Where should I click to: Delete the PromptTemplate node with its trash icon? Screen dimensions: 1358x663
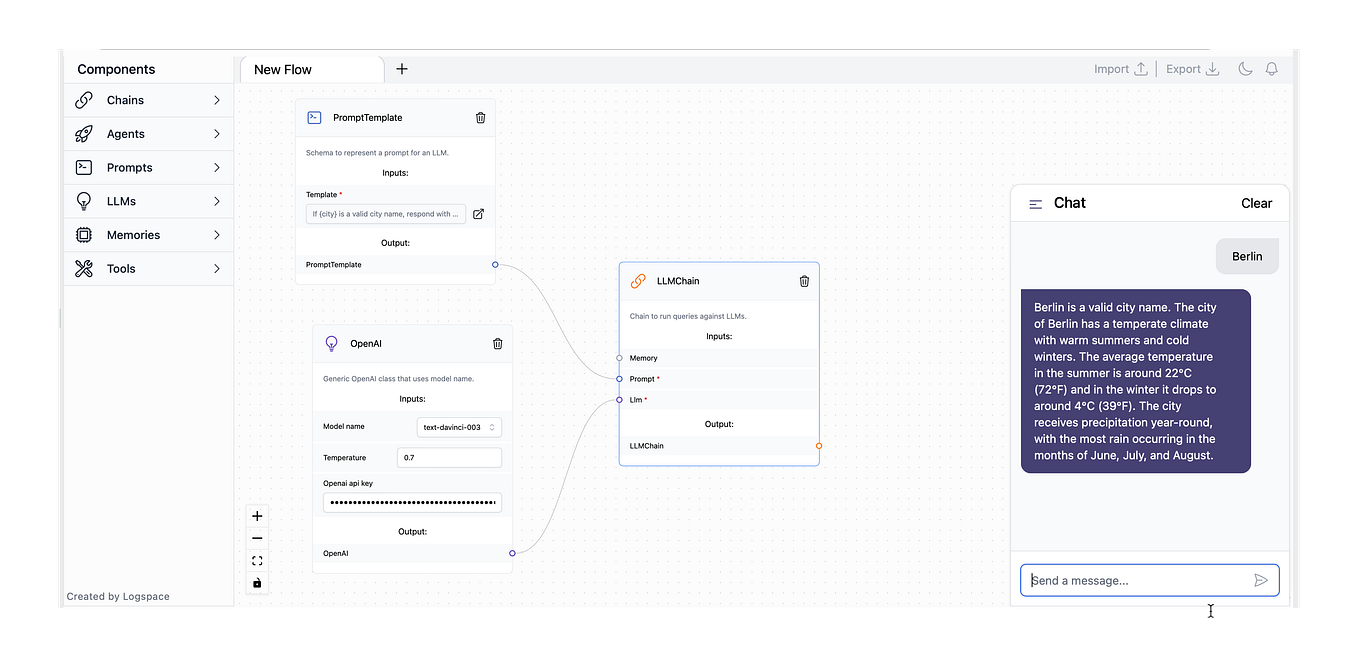coord(480,117)
